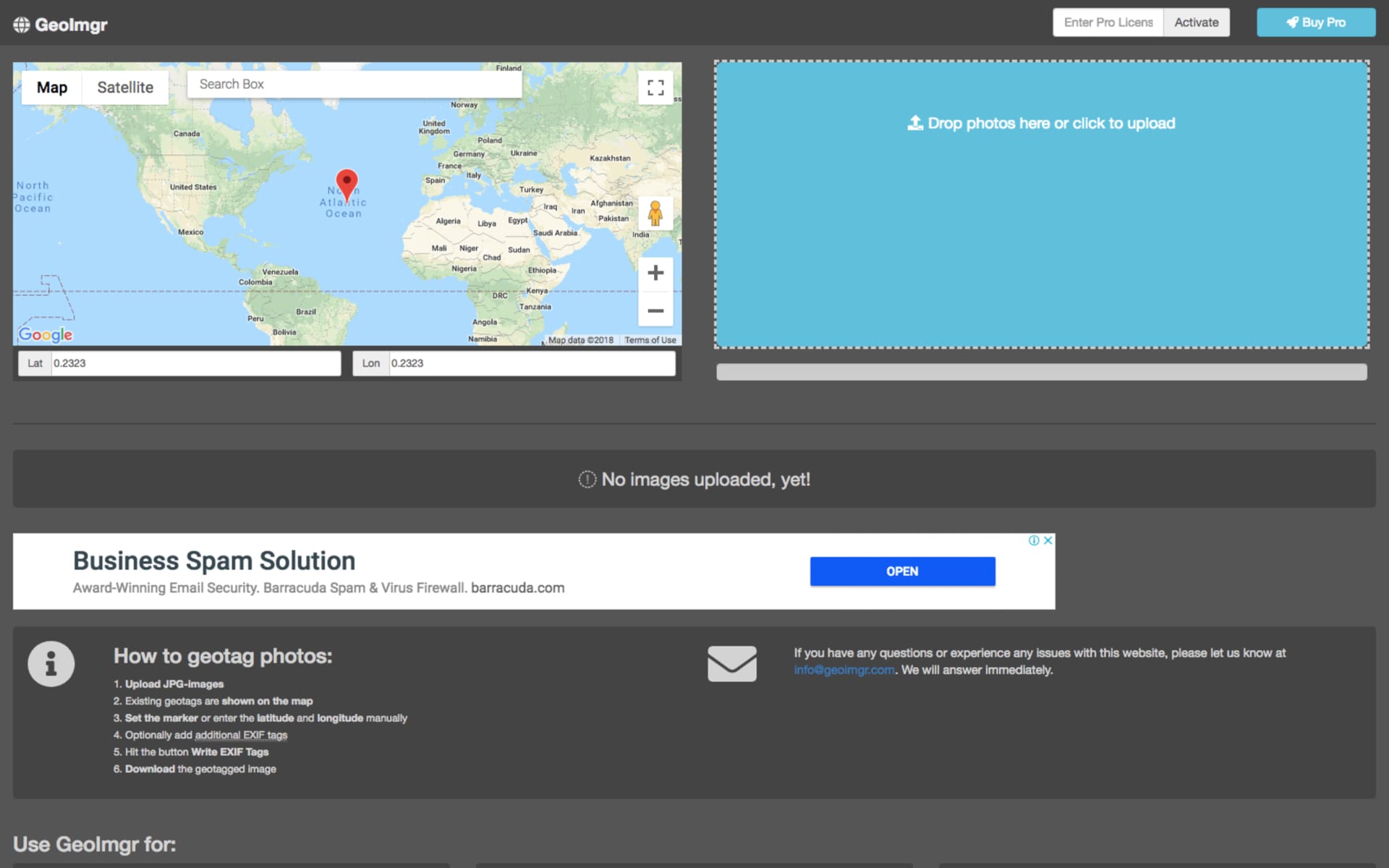Click the 'Brazil' label on map

click(x=306, y=312)
